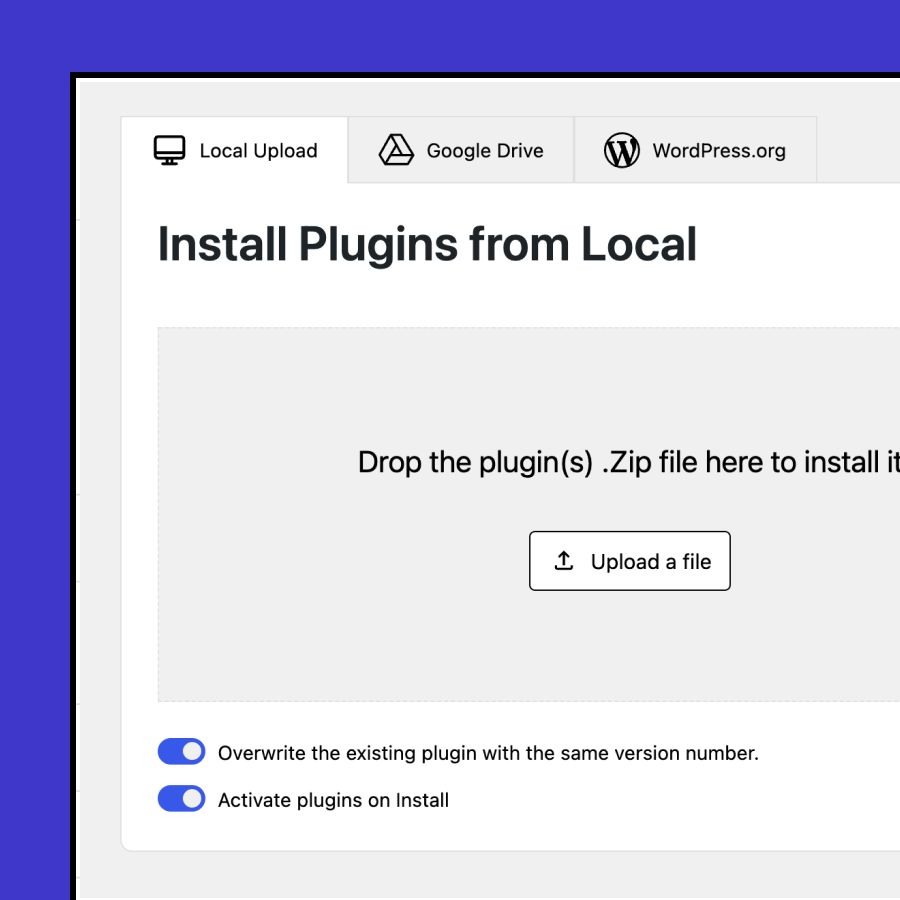
Task: Click the 'Local Upload' tab text label
Action: 258,151
